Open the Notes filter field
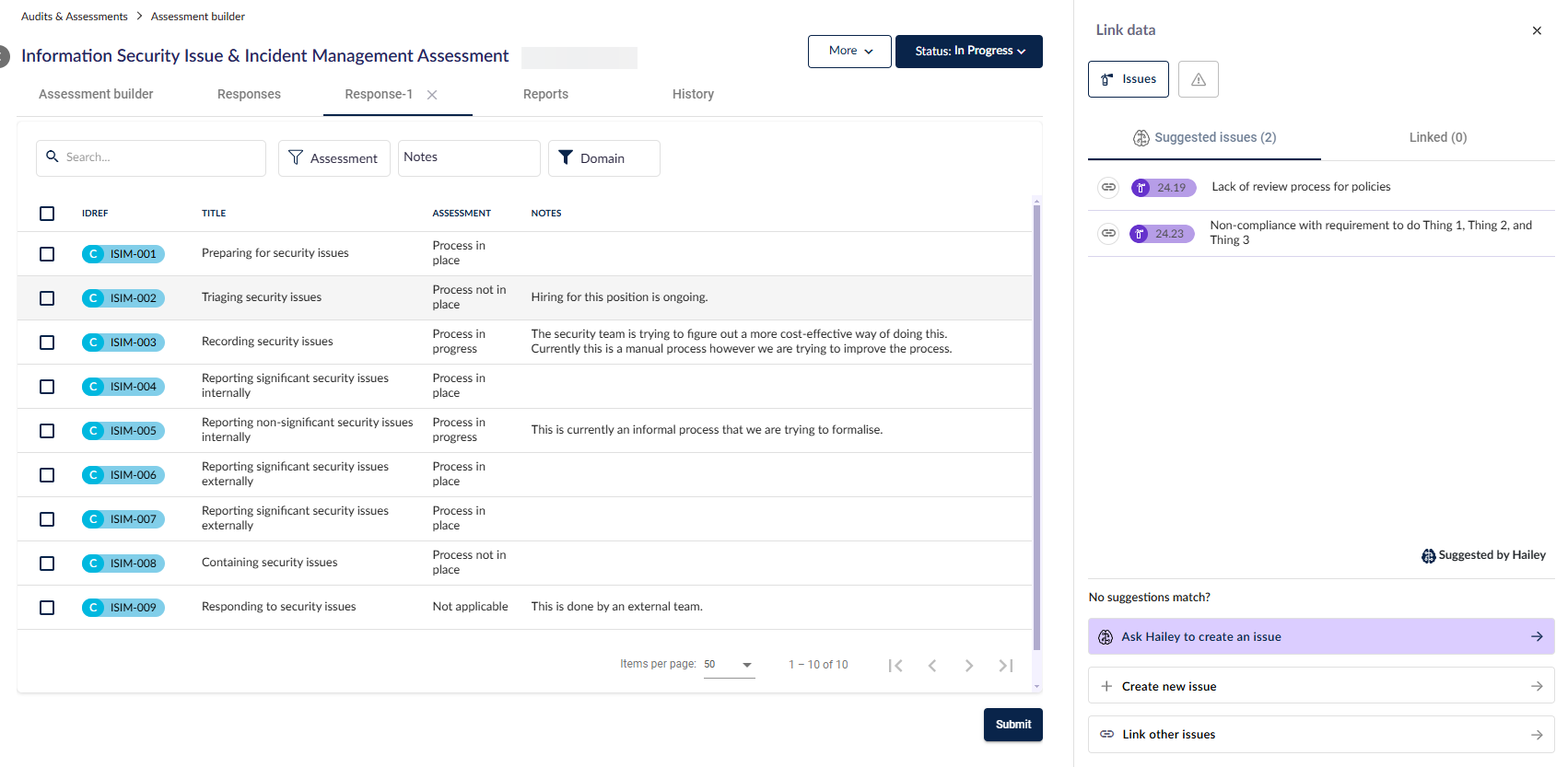 click(469, 158)
